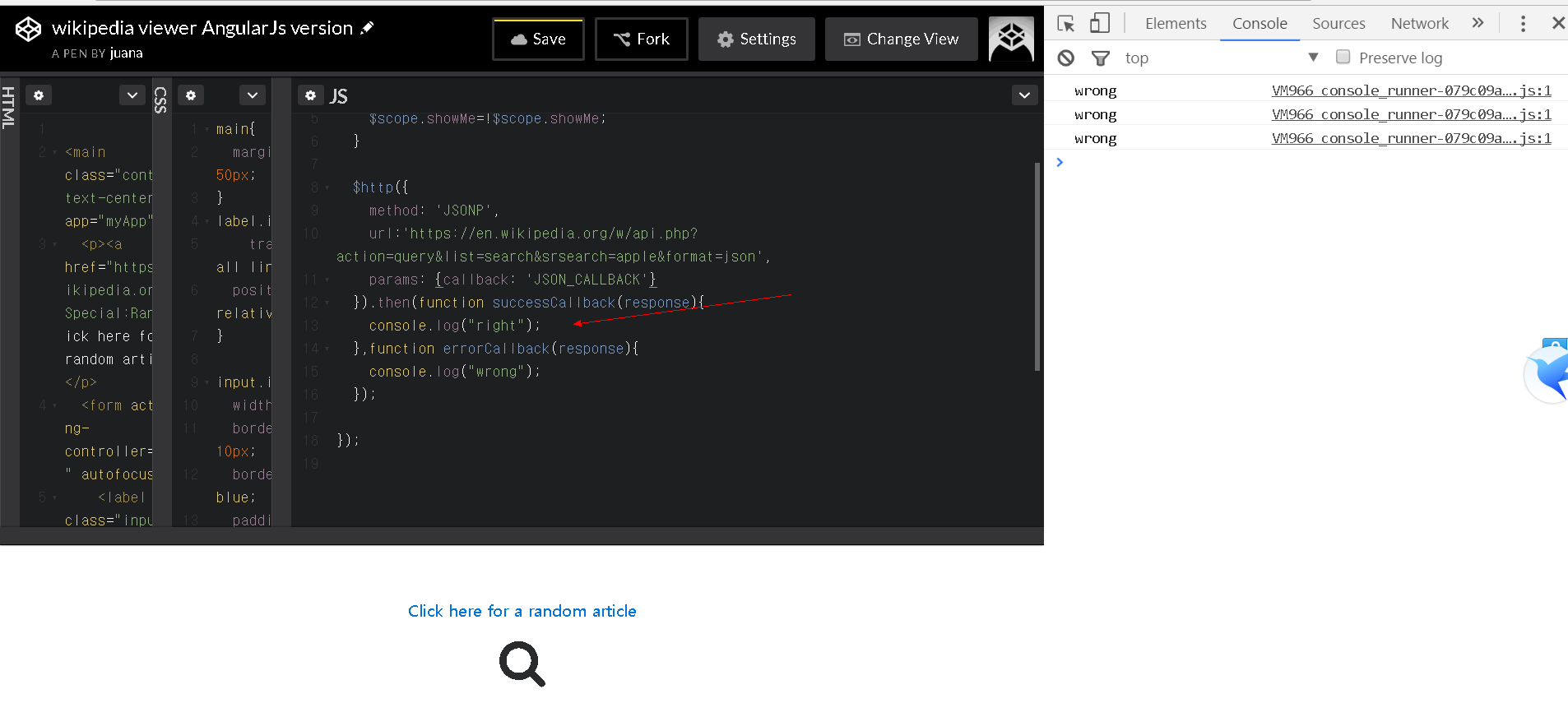1568x703 pixels.
Task: Click the pencil icon to edit pen title
Action: (367, 28)
